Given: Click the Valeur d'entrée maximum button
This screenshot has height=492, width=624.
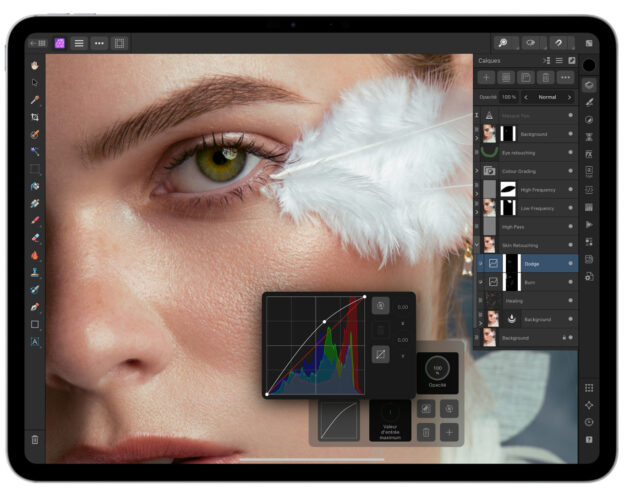Looking at the screenshot, I should 391,419.
